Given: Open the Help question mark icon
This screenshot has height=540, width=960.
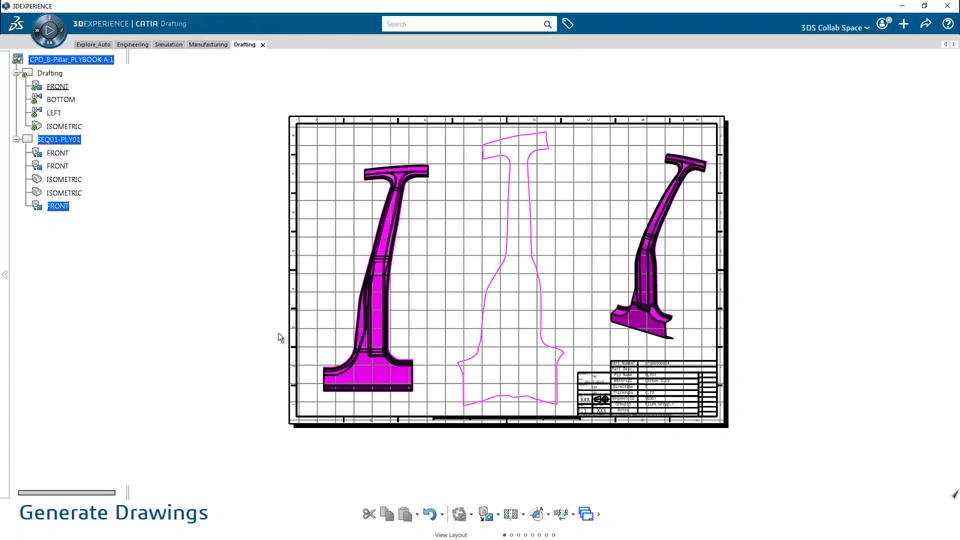Looking at the screenshot, I should click(x=948, y=24).
